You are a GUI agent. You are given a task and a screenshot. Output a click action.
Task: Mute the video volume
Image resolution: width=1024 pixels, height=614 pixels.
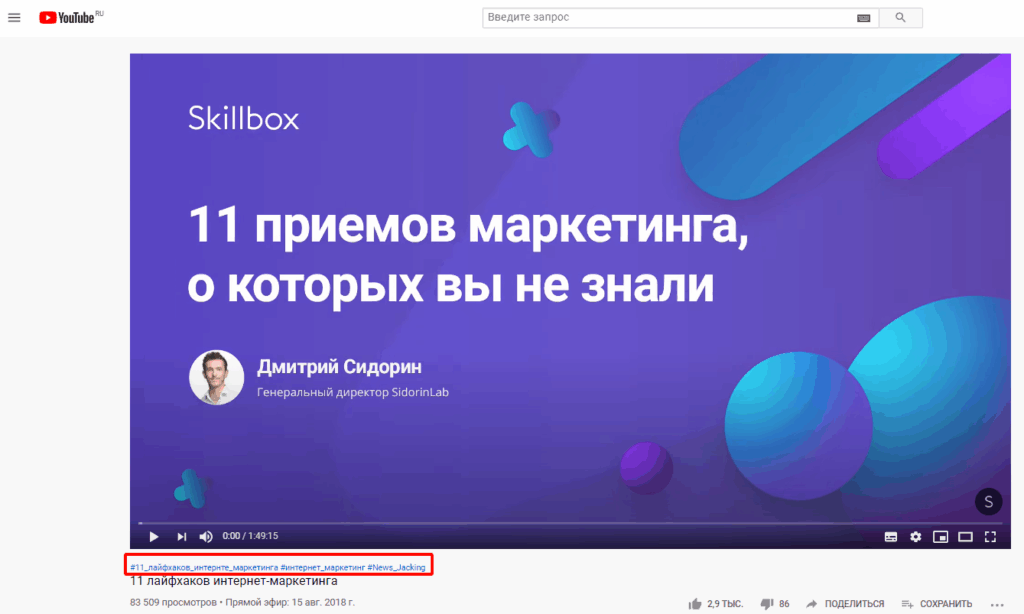point(206,536)
